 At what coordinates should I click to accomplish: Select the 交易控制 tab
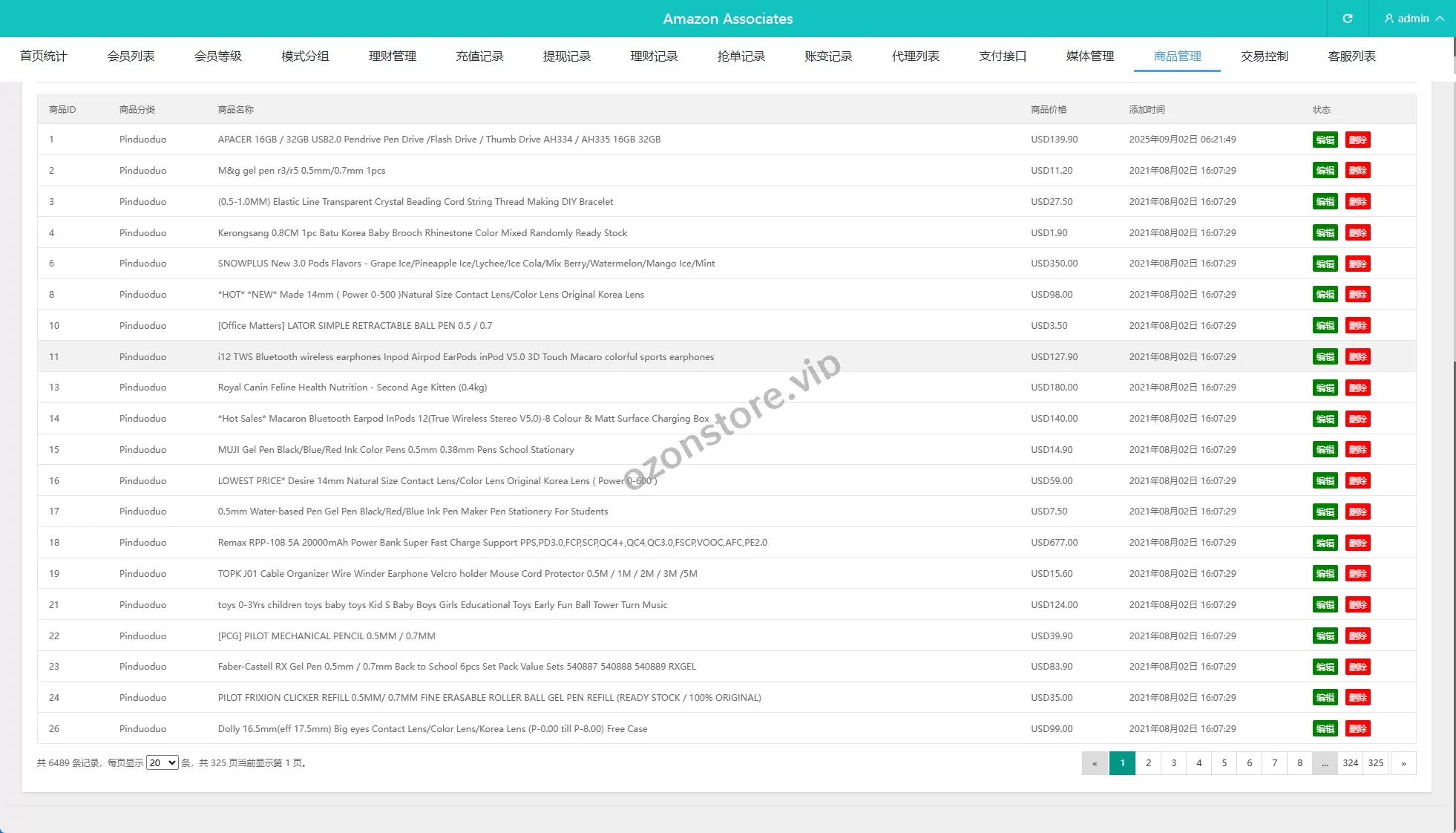(1264, 56)
